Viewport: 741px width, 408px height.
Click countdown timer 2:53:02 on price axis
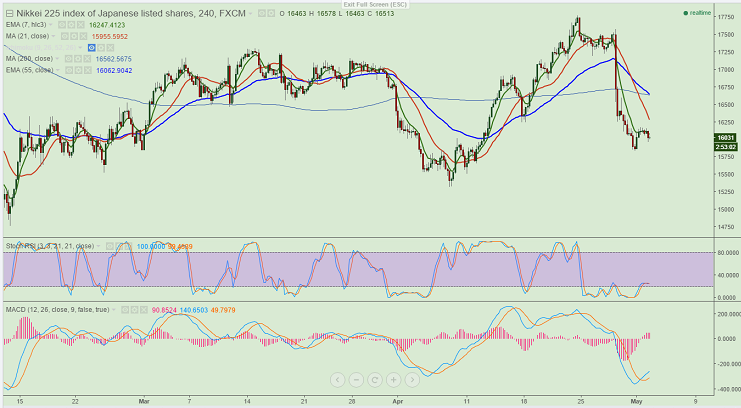coord(725,147)
